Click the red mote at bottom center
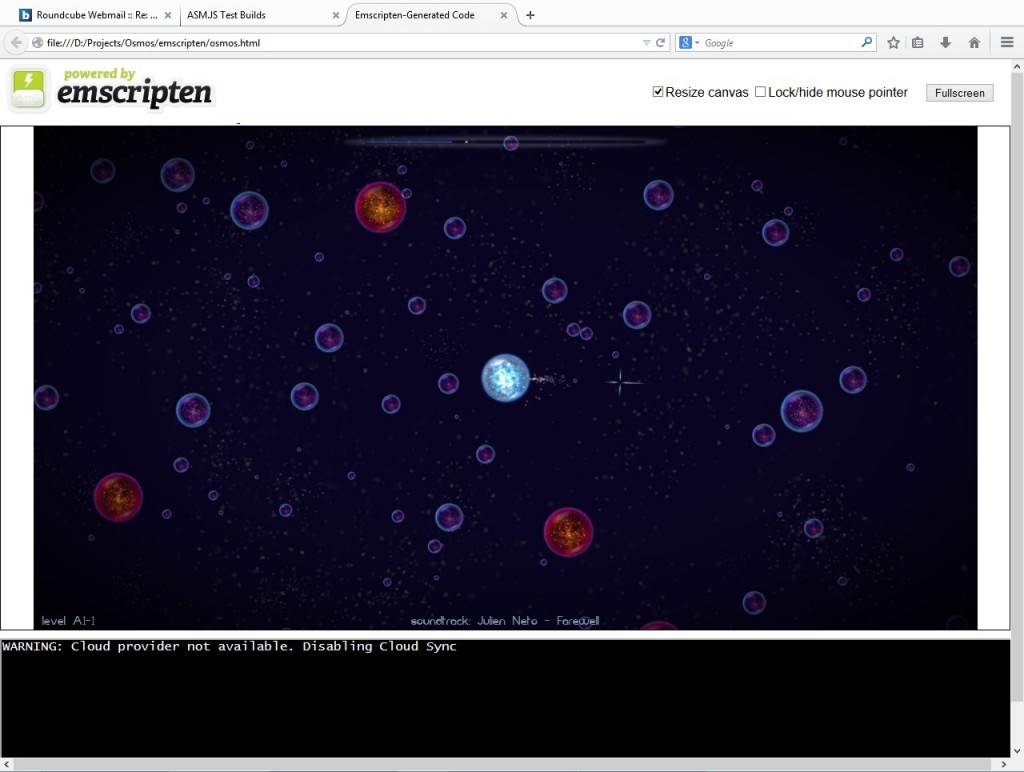The height and width of the screenshot is (772, 1024). tap(568, 532)
